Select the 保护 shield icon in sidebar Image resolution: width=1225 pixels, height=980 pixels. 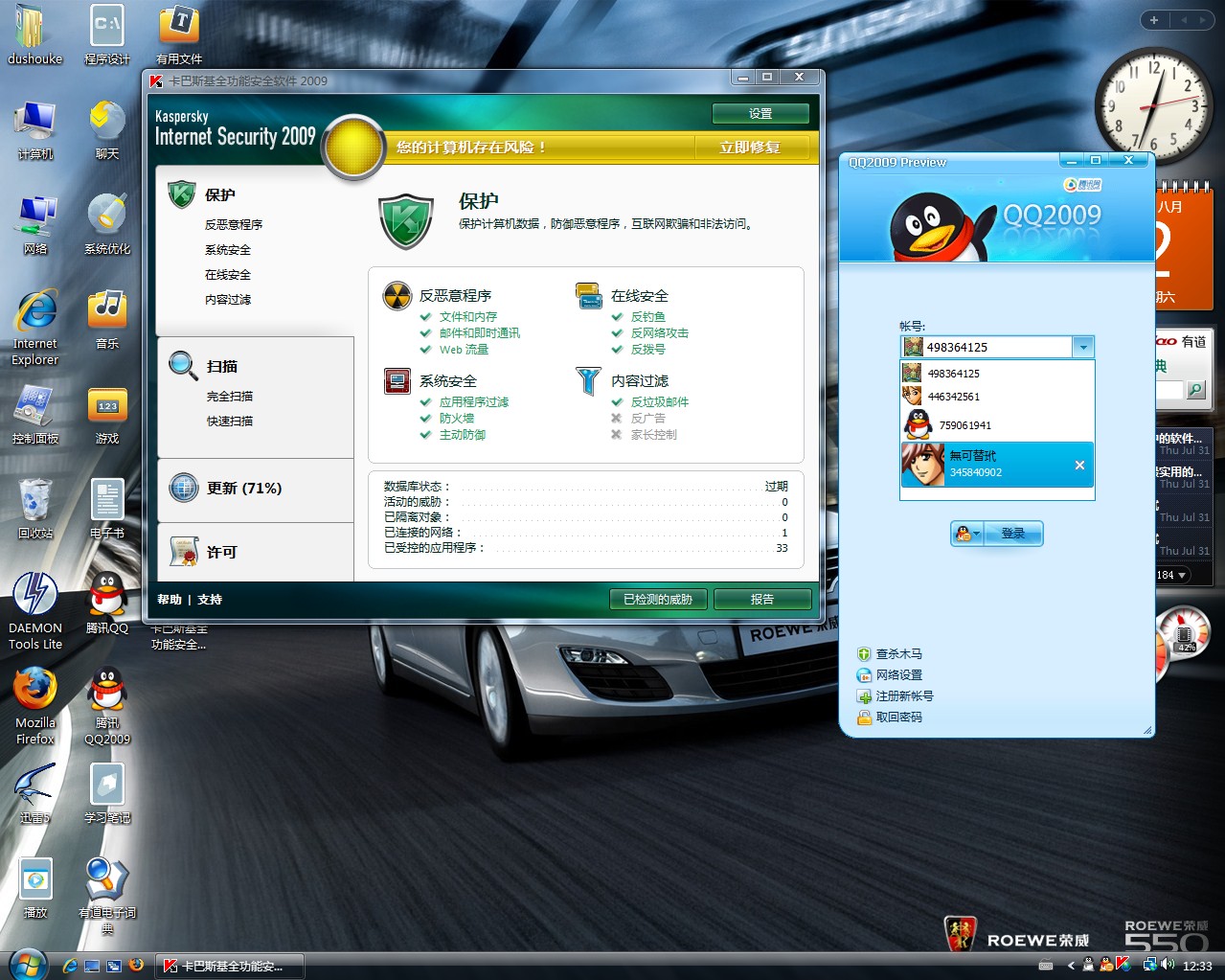182,194
